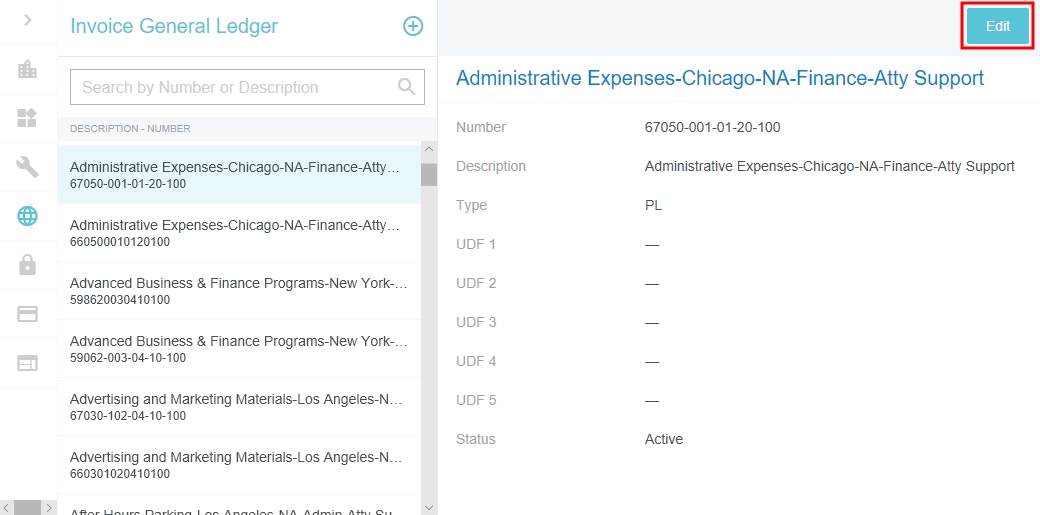Viewport: 1040px width, 515px height.
Task: Focus the Search by Number or Description field
Action: (235, 87)
